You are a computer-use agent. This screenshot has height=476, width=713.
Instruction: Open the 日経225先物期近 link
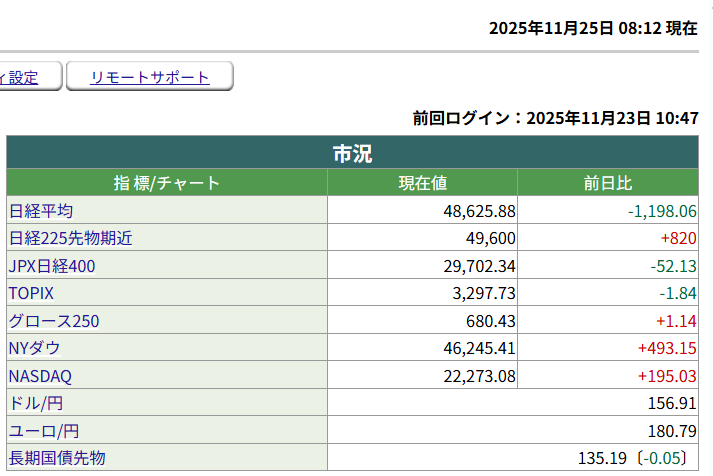click(x=70, y=238)
